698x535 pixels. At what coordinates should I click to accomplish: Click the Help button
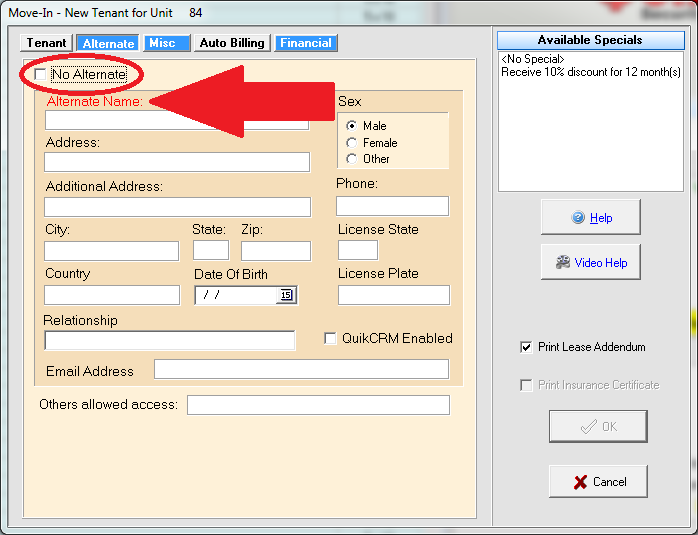(x=591, y=217)
